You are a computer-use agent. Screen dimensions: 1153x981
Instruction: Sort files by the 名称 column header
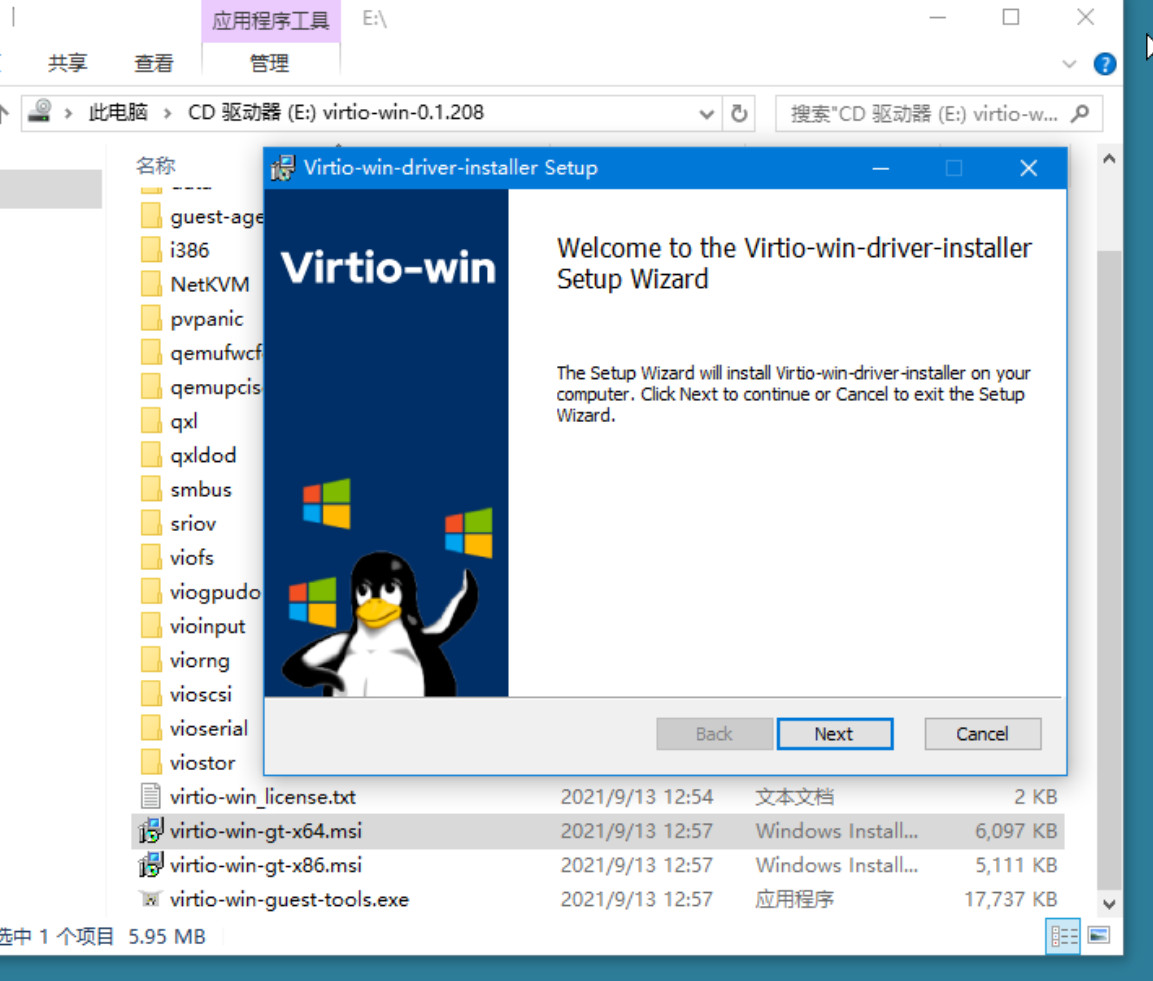(x=156, y=165)
